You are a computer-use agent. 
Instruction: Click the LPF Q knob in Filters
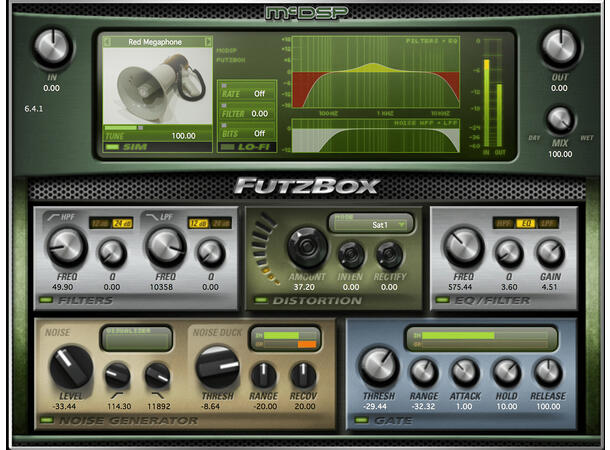[x=210, y=253]
